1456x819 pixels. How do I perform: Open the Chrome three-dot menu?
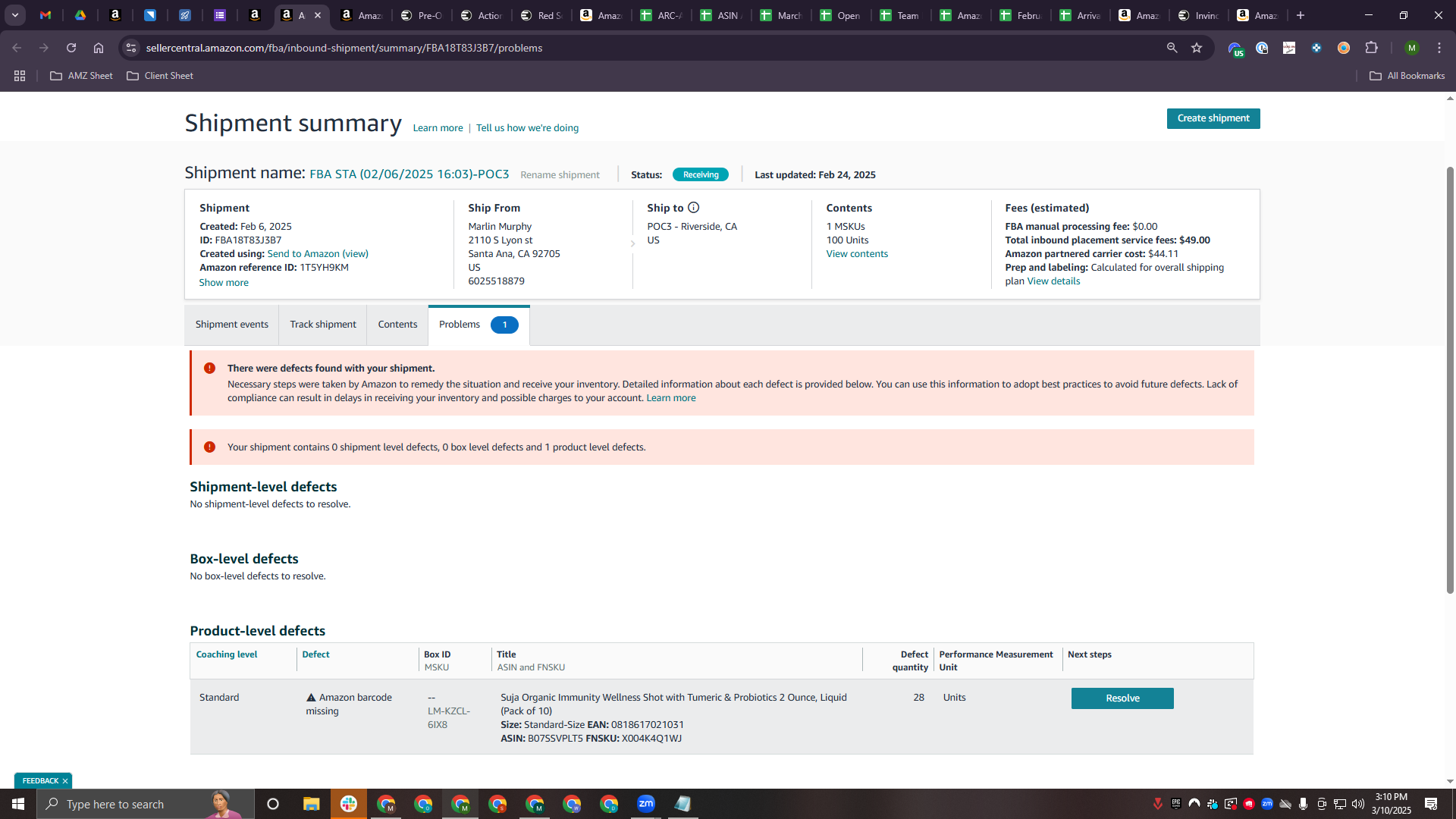(x=1439, y=48)
